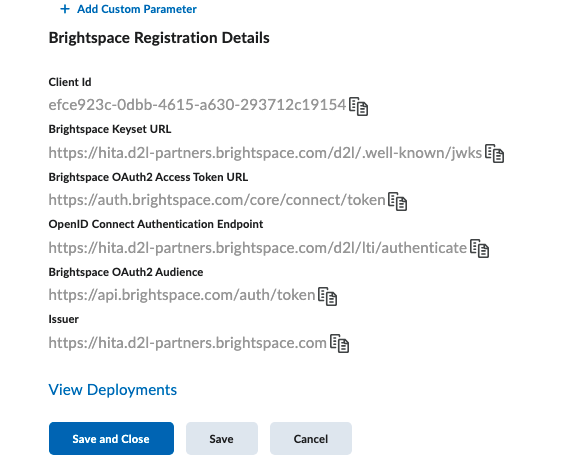Click the Issuer value https://hita.d2l-partners.brightspace.com

pos(188,343)
